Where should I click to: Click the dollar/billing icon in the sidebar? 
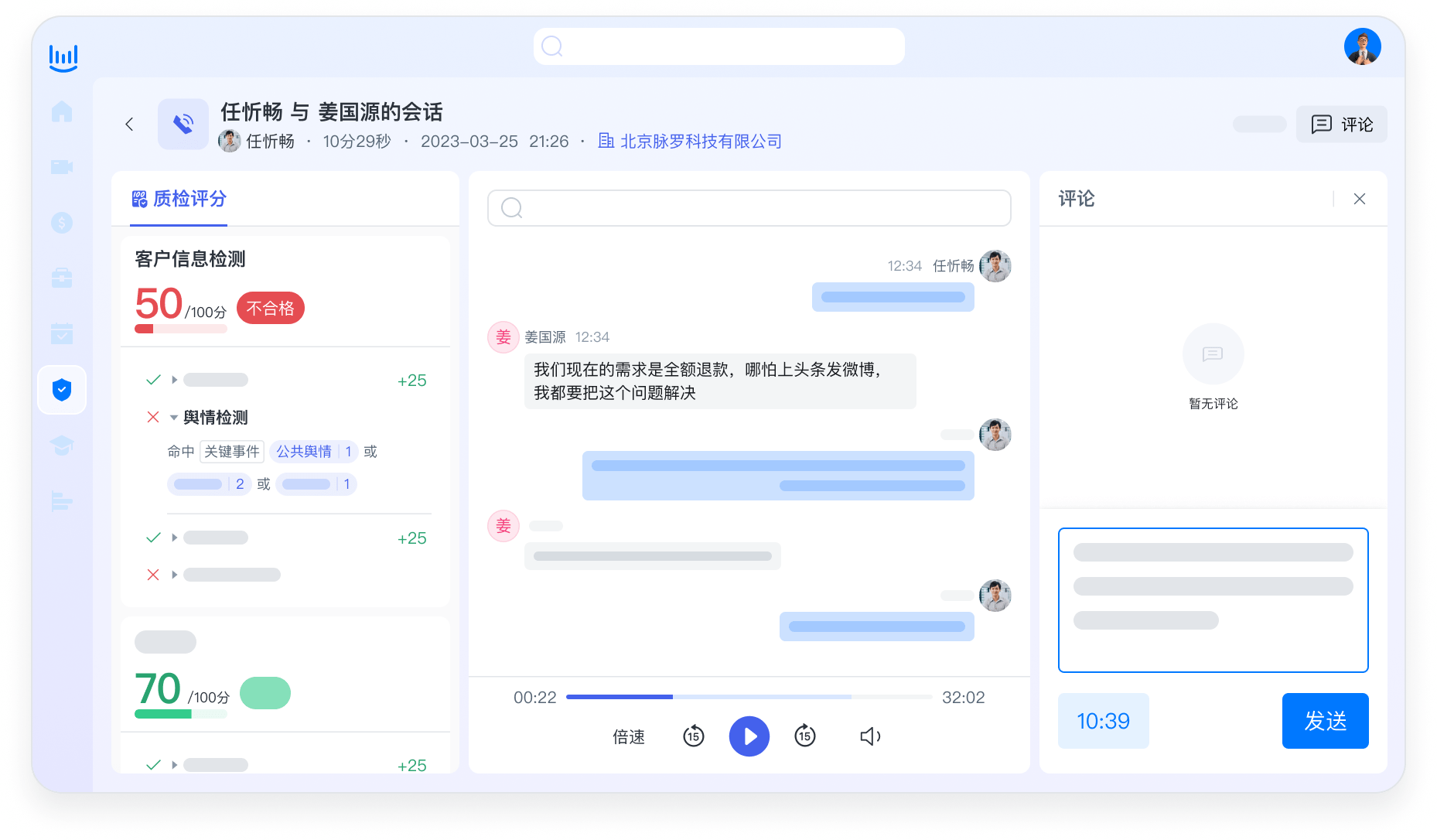62,223
